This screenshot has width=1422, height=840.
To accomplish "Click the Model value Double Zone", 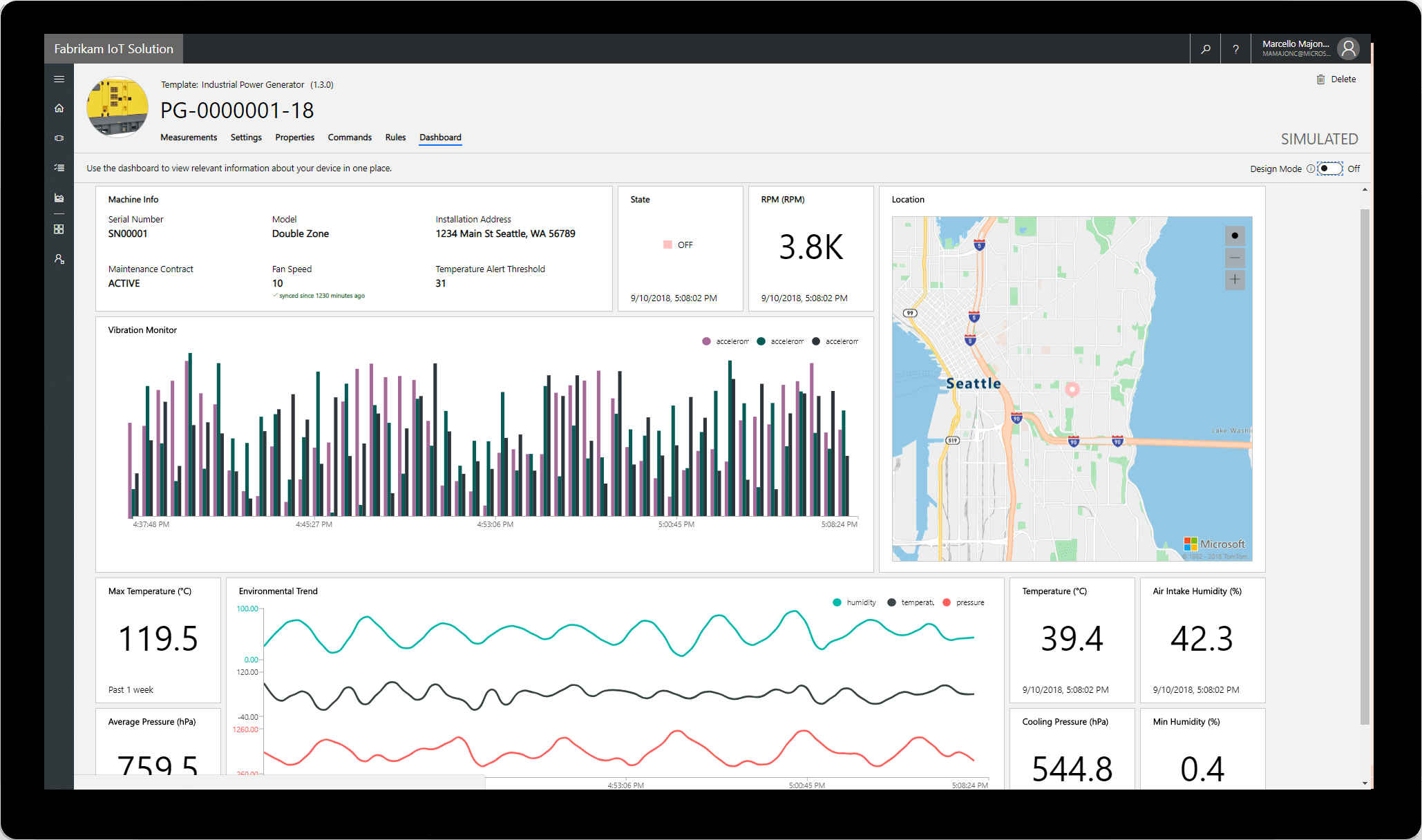I will [301, 233].
